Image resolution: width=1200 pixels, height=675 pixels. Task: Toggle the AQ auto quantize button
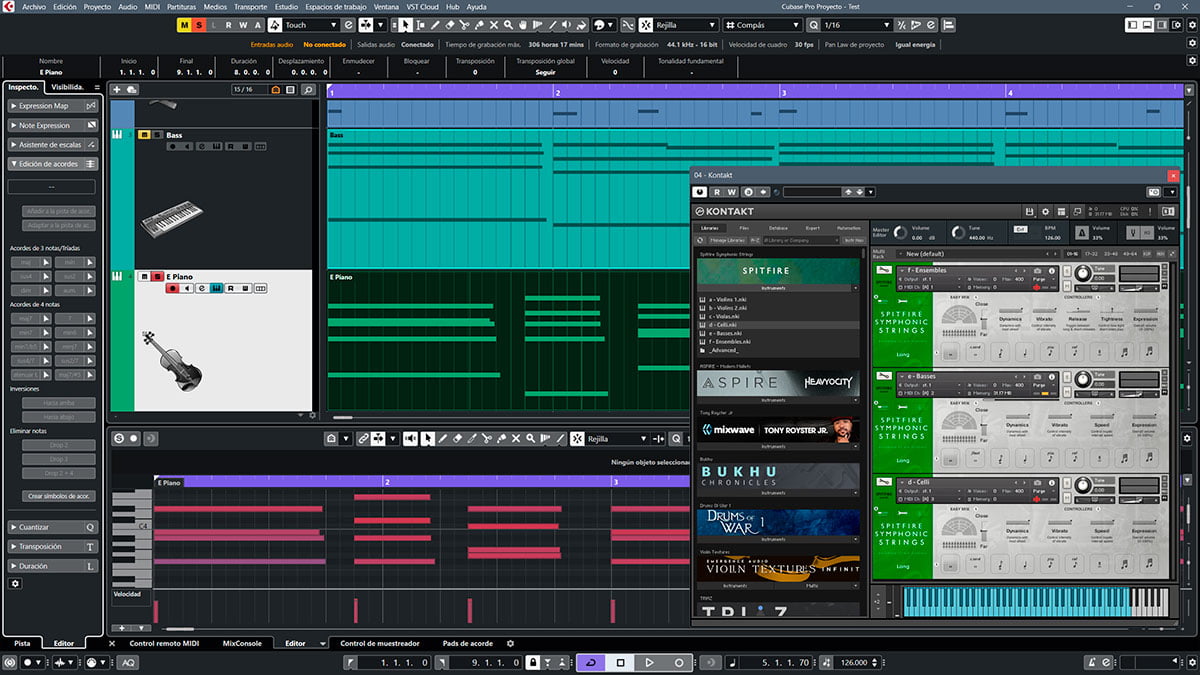click(129, 662)
